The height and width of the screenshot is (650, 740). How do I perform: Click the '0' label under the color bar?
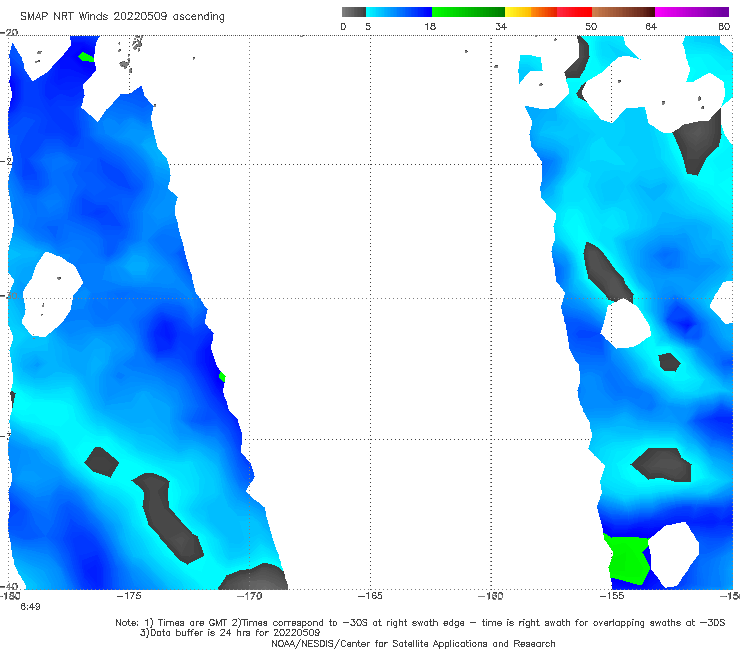pyautogui.click(x=343, y=26)
